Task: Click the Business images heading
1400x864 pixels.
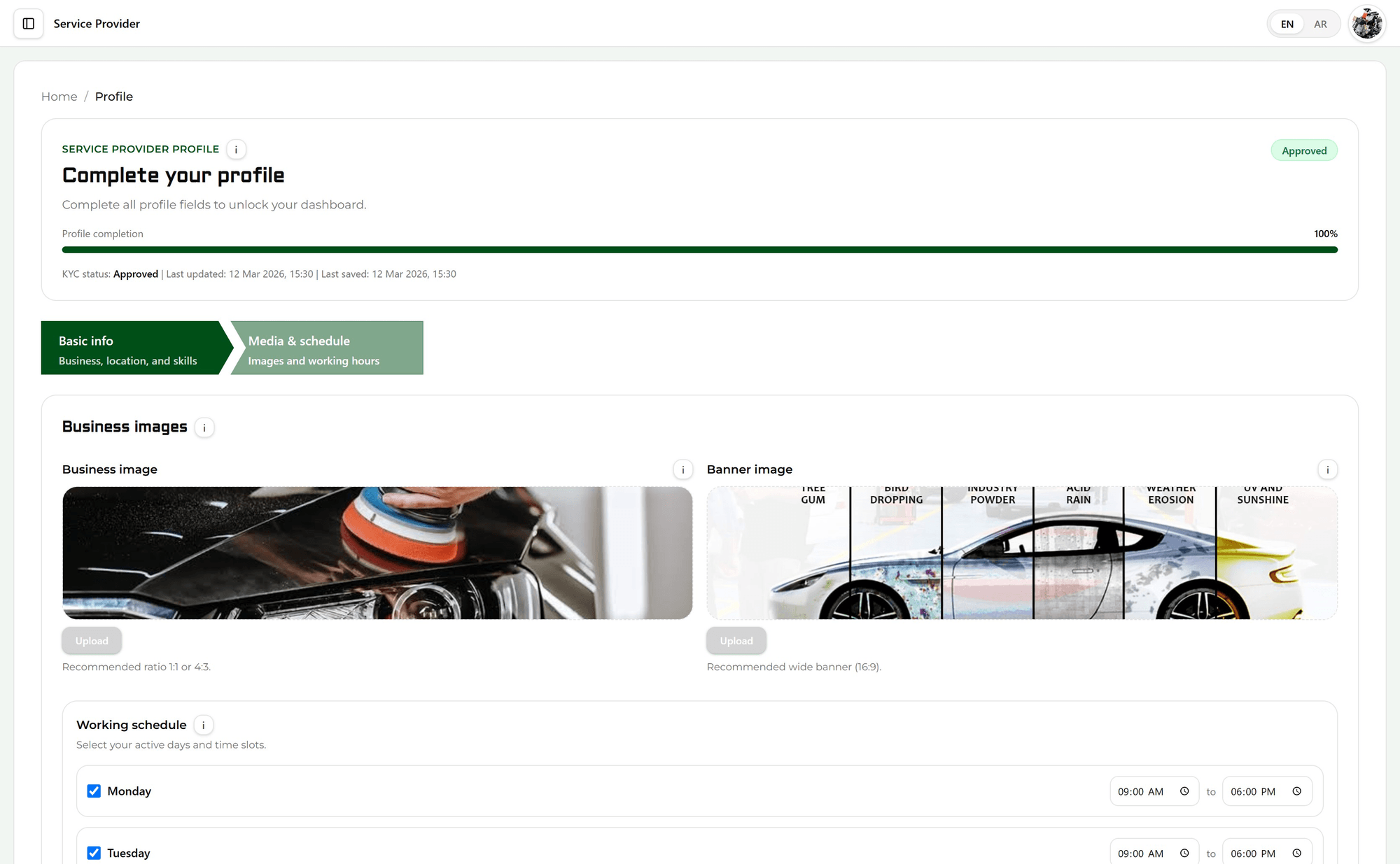Action: (125, 427)
